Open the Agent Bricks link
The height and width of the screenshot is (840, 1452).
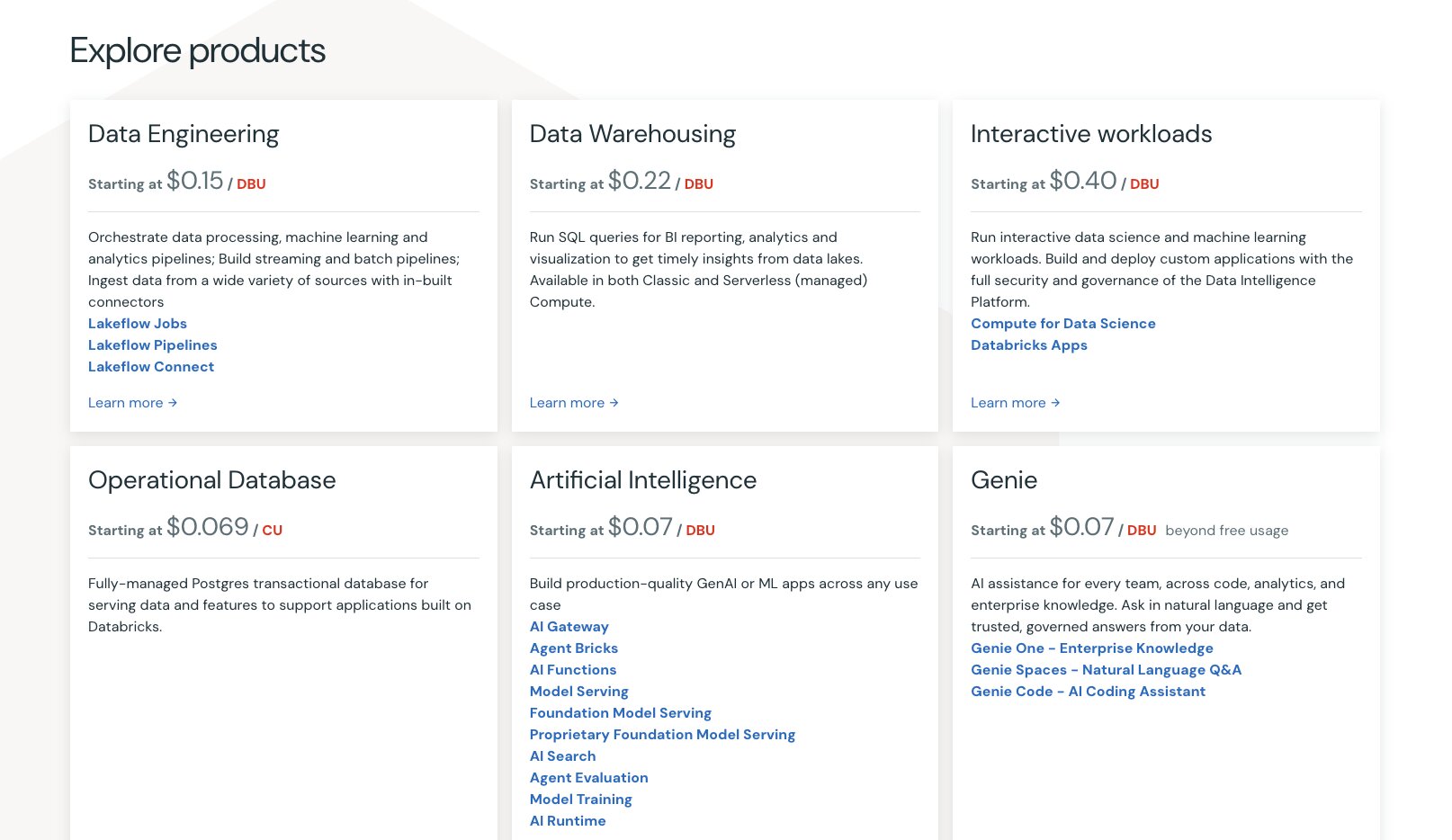[574, 648]
